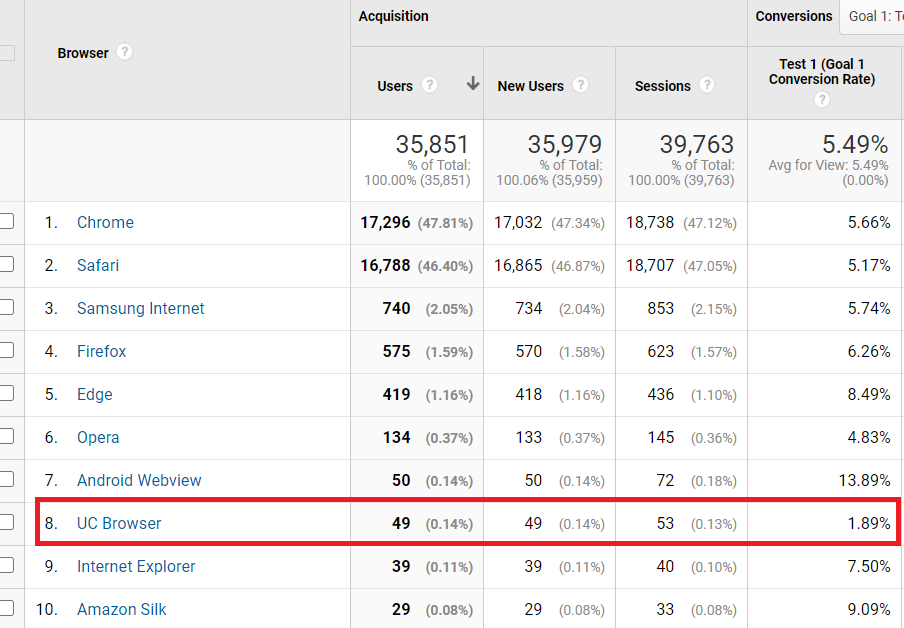Click Safari new users value 16,865
This screenshot has width=904, height=628.
pos(518,265)
